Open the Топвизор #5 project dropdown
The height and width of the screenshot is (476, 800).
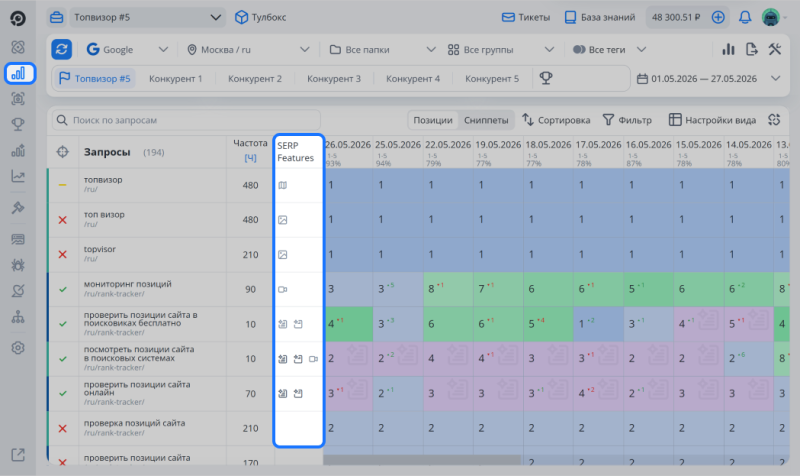tap(147, 17)
